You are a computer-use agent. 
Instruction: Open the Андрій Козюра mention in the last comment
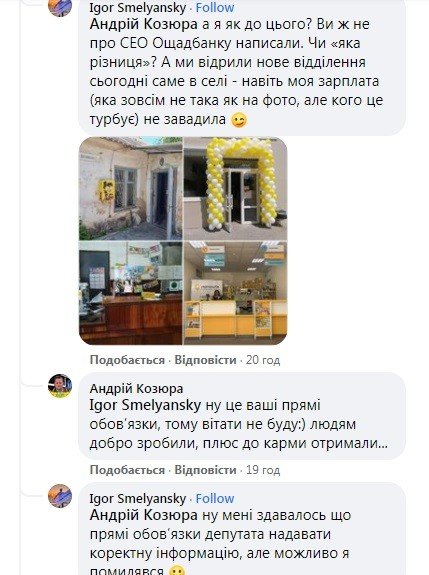tap(144, 515)
